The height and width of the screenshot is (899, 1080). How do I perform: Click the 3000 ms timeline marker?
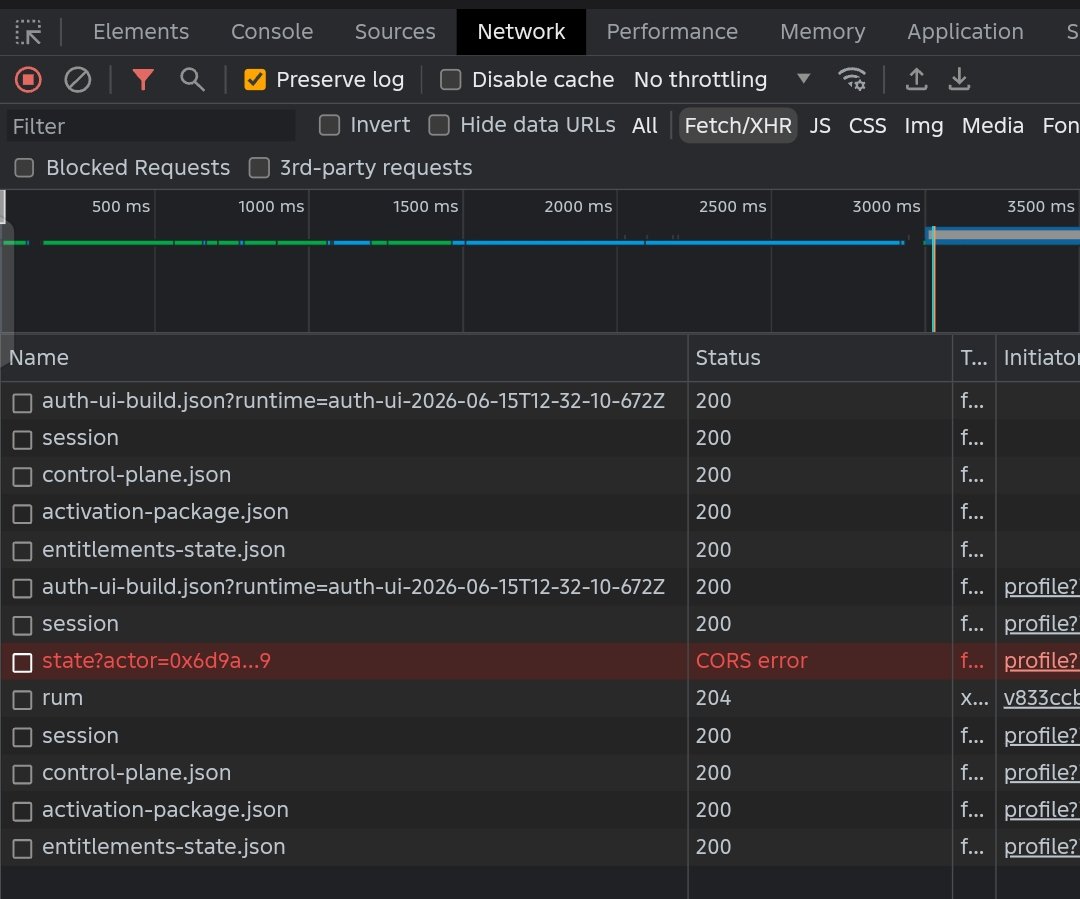886,207
